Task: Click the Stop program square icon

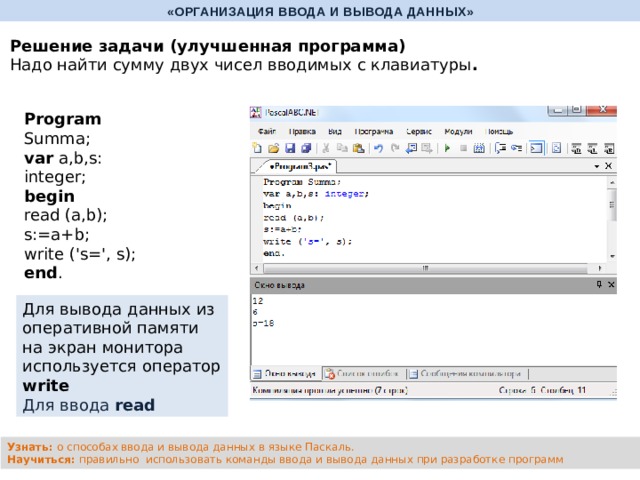Action: (x=463, y=148)
